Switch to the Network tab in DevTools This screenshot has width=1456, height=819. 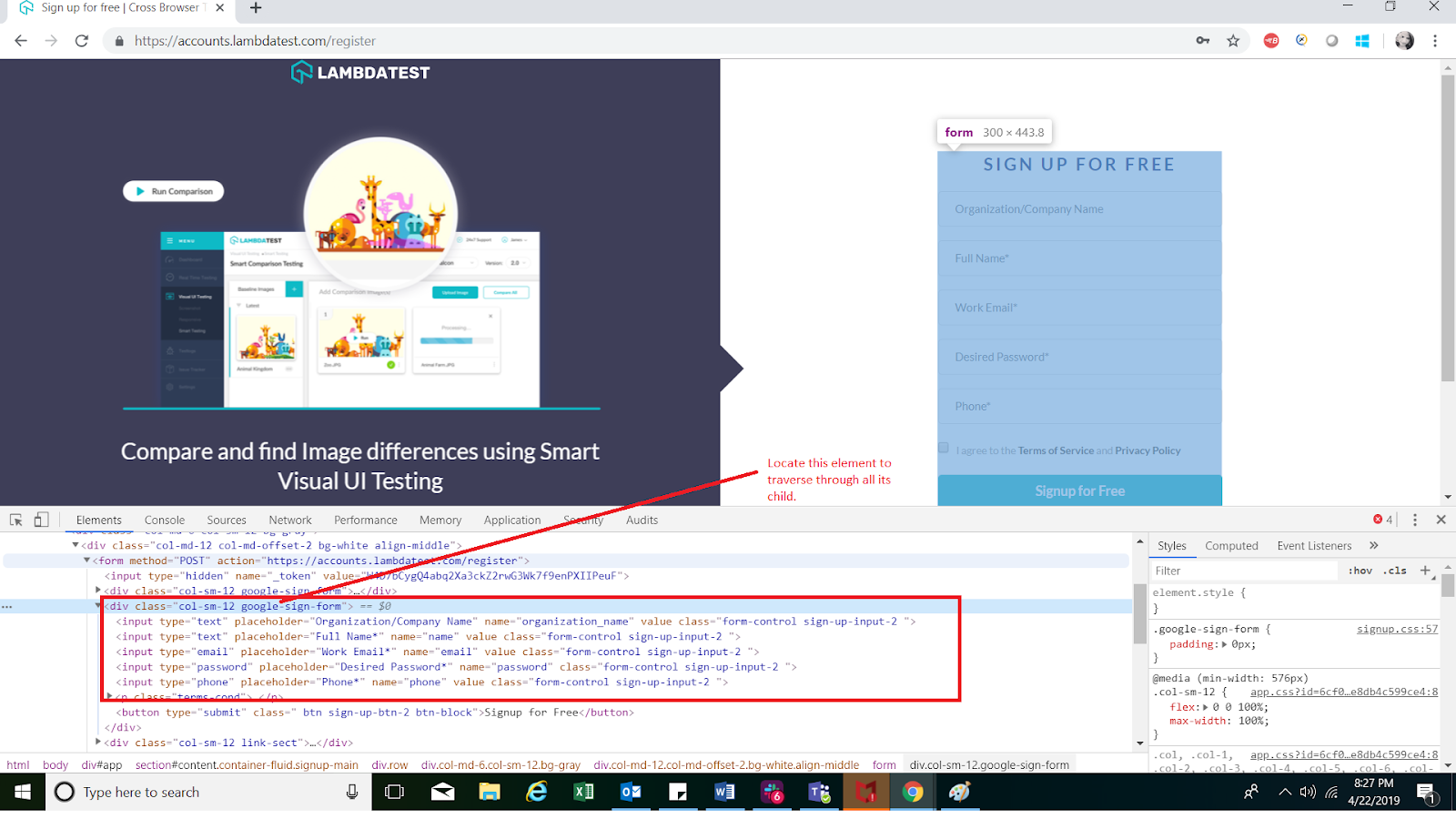click(x=289, y=520)
